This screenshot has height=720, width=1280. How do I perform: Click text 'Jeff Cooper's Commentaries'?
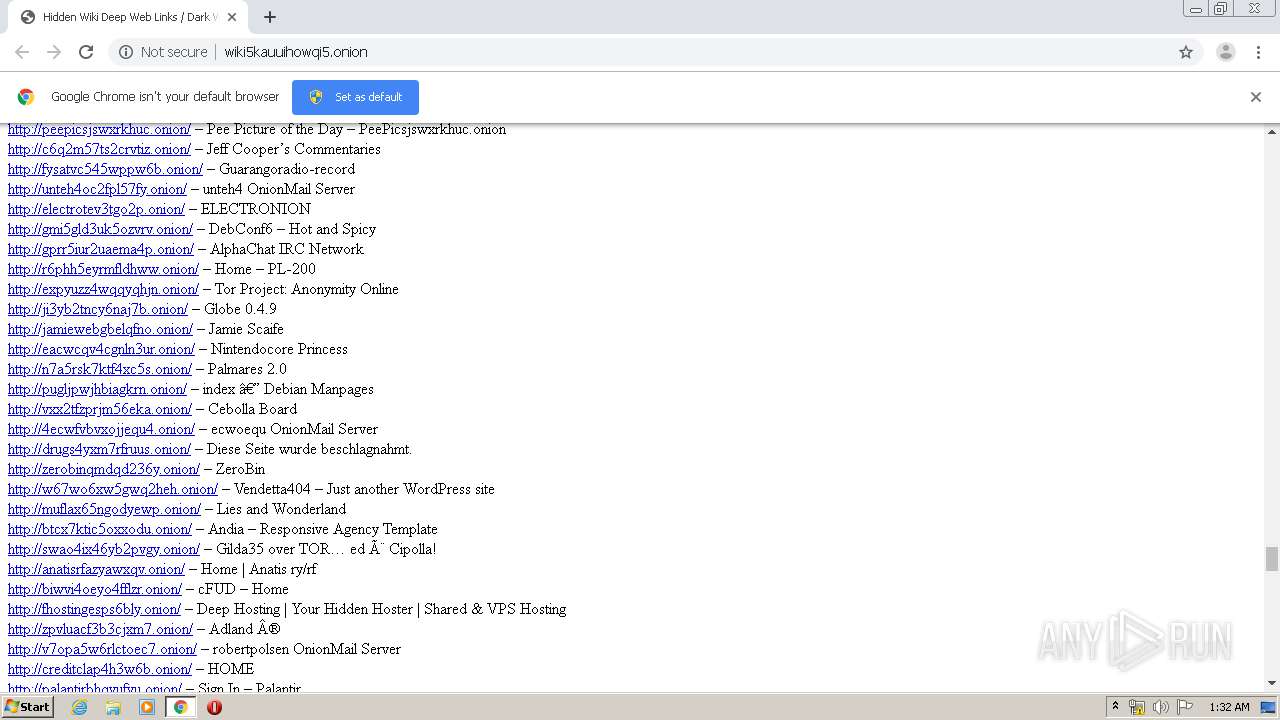coord(293,149)
